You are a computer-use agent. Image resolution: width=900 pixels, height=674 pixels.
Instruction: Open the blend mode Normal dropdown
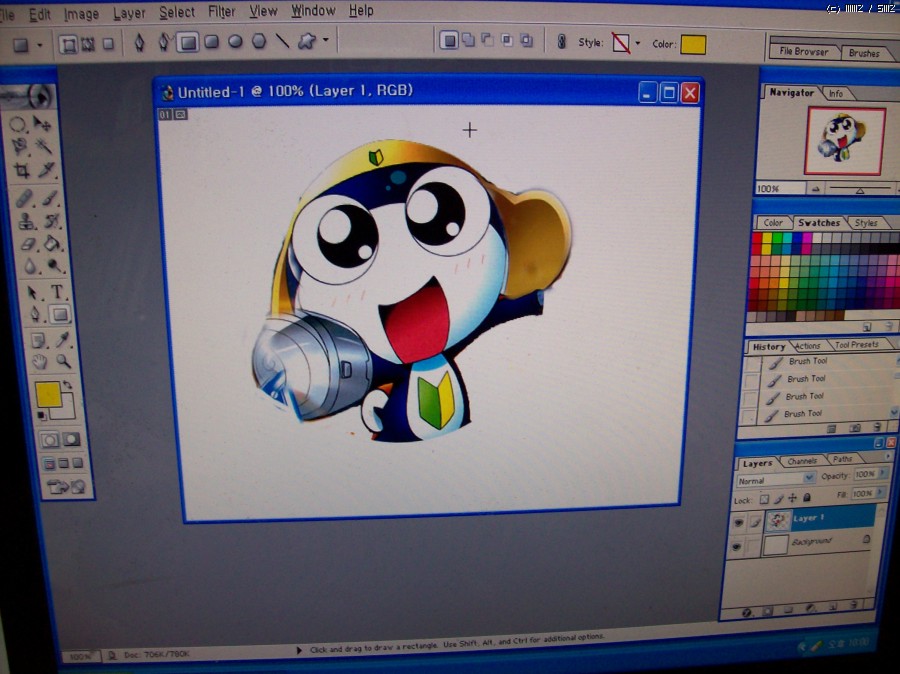775,479
